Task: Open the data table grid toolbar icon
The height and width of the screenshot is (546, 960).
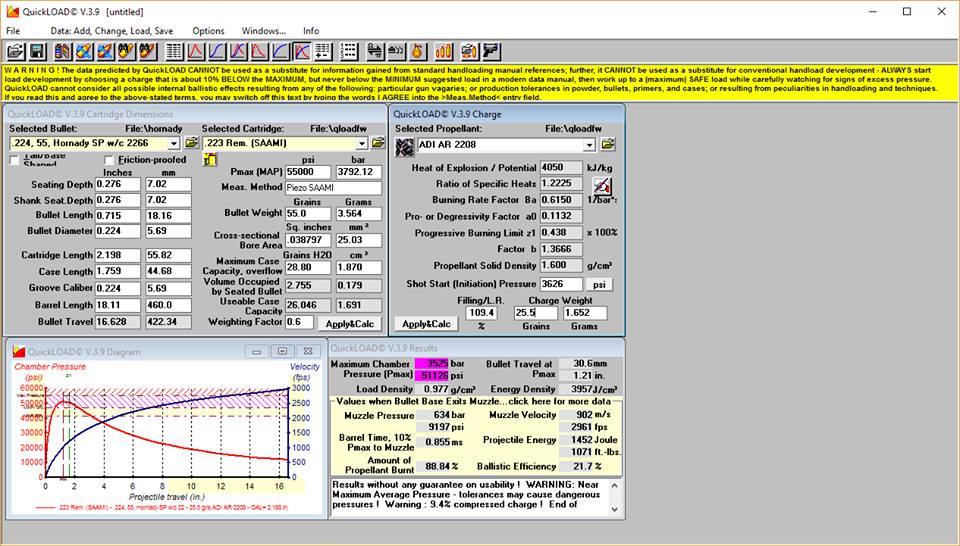Action: (174, 51)
